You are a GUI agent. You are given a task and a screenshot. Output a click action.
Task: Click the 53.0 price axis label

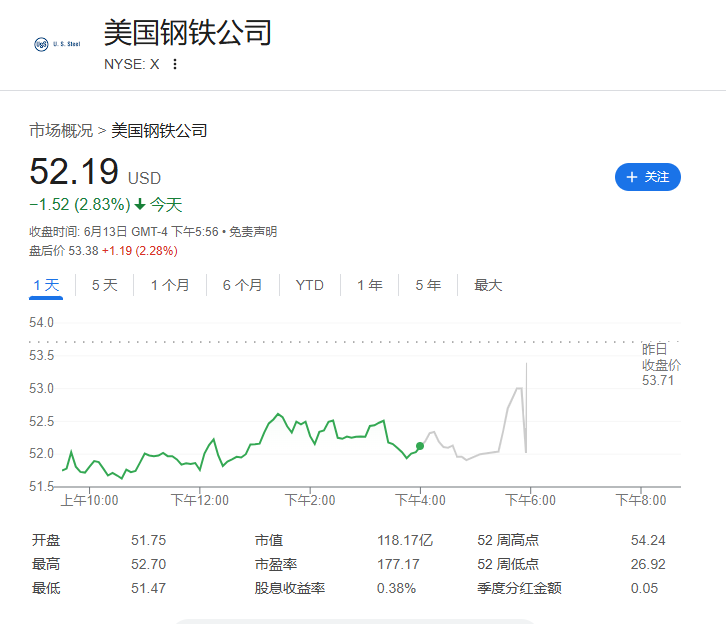41,388
